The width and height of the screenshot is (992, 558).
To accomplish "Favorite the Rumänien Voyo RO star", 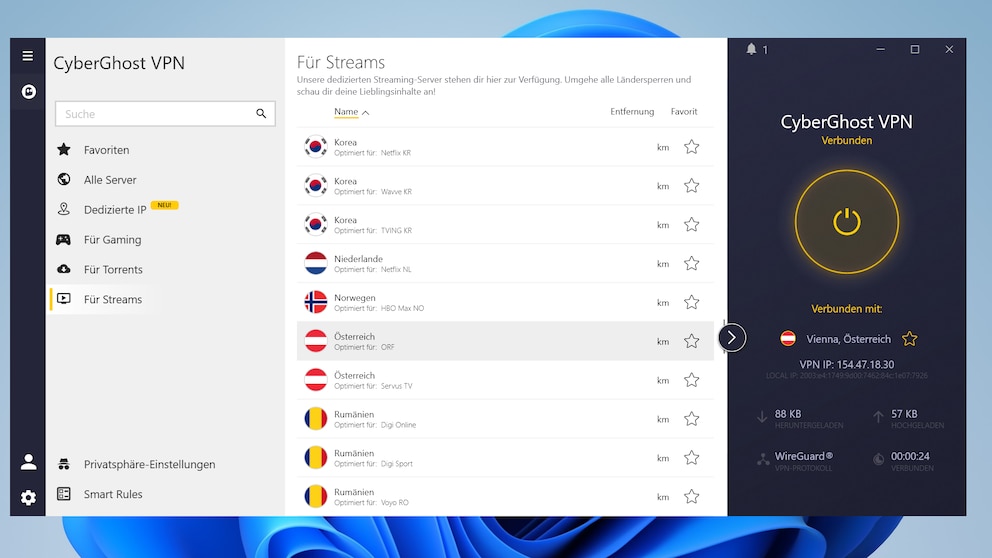I will 691,497.
